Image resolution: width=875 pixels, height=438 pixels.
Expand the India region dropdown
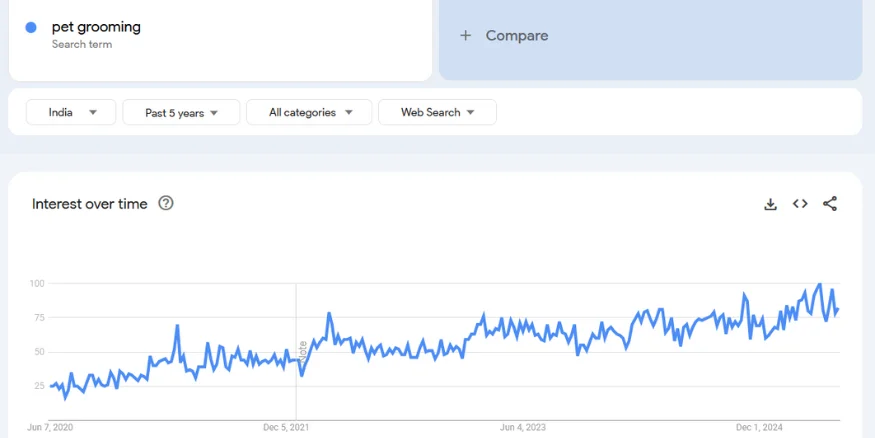(72, 112)
